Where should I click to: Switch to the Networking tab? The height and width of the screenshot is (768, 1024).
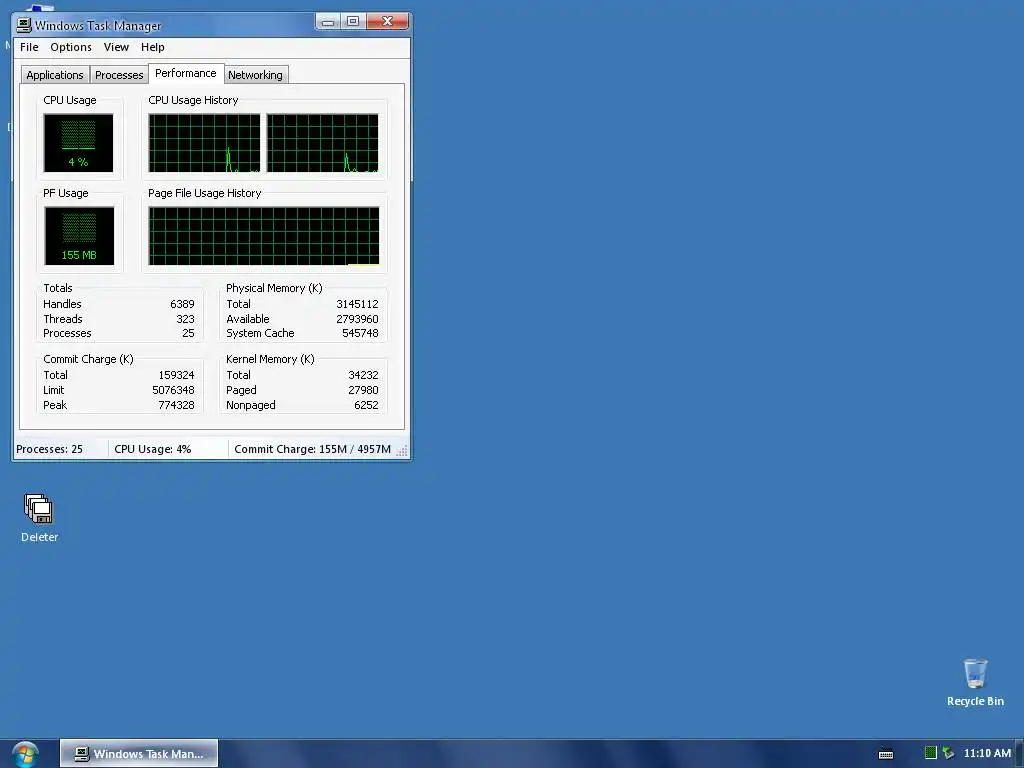(255, 75)
